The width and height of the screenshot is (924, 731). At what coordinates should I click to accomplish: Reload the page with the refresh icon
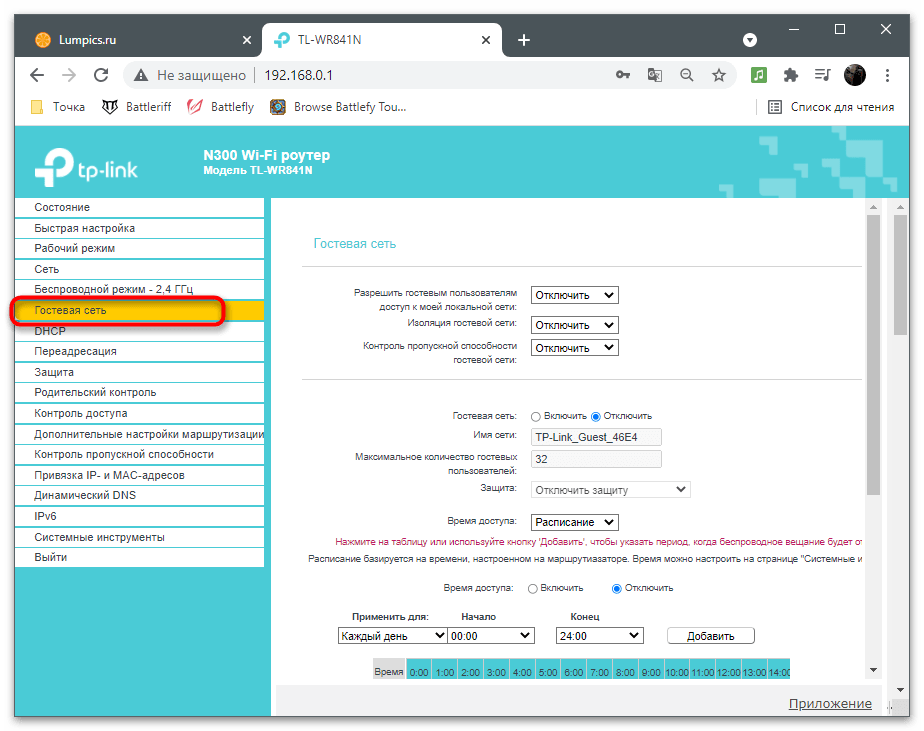100,75
